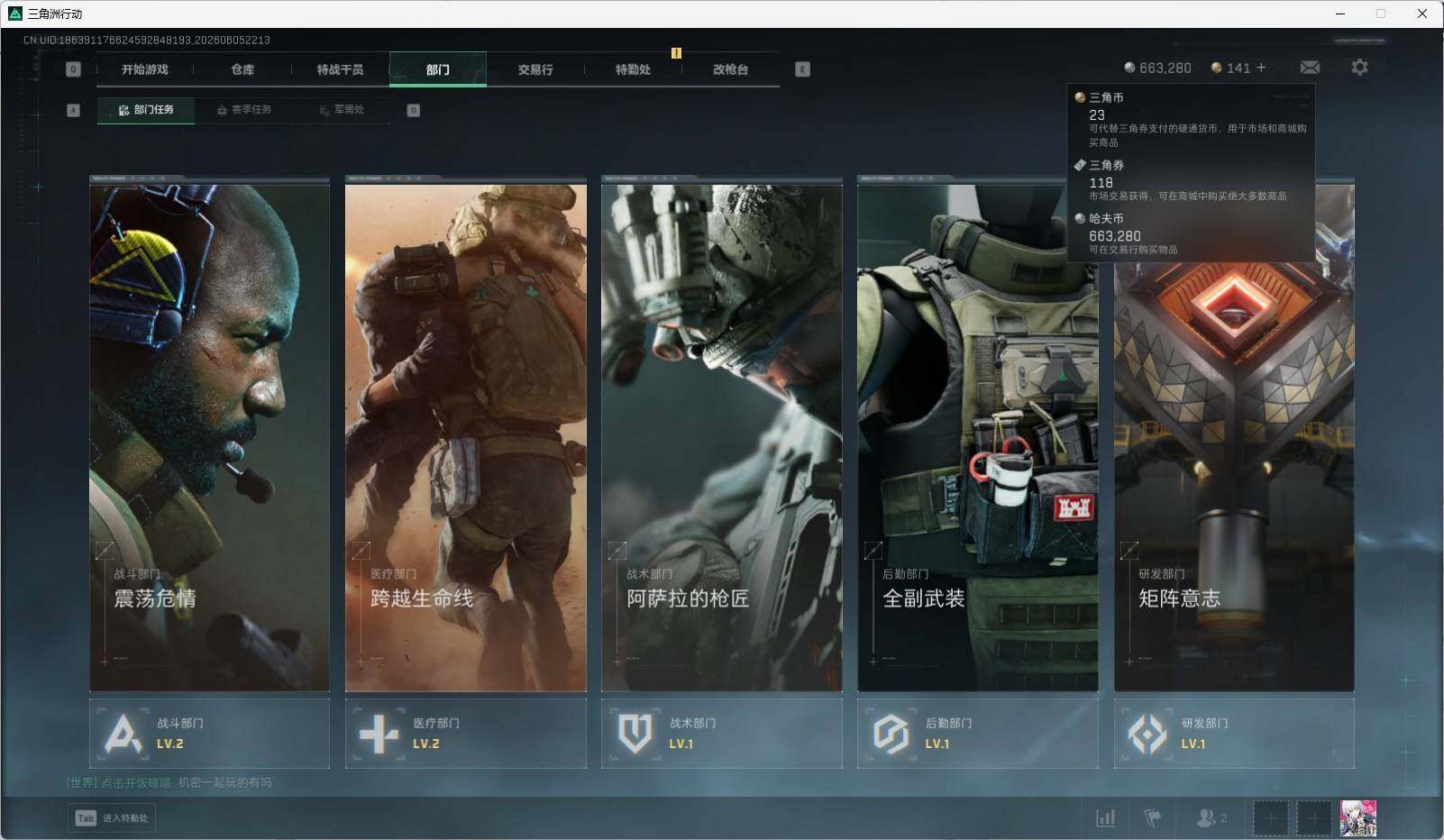Open the 开始游戏 tab
This screenshot has width=1444, height=840.
point(145,69)
